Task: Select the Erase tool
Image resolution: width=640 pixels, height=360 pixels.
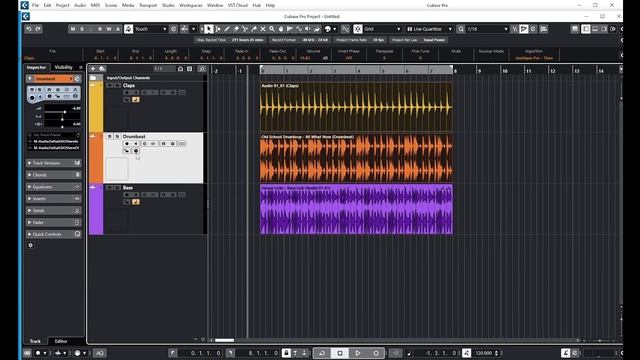Action: (x=236, y=29)
